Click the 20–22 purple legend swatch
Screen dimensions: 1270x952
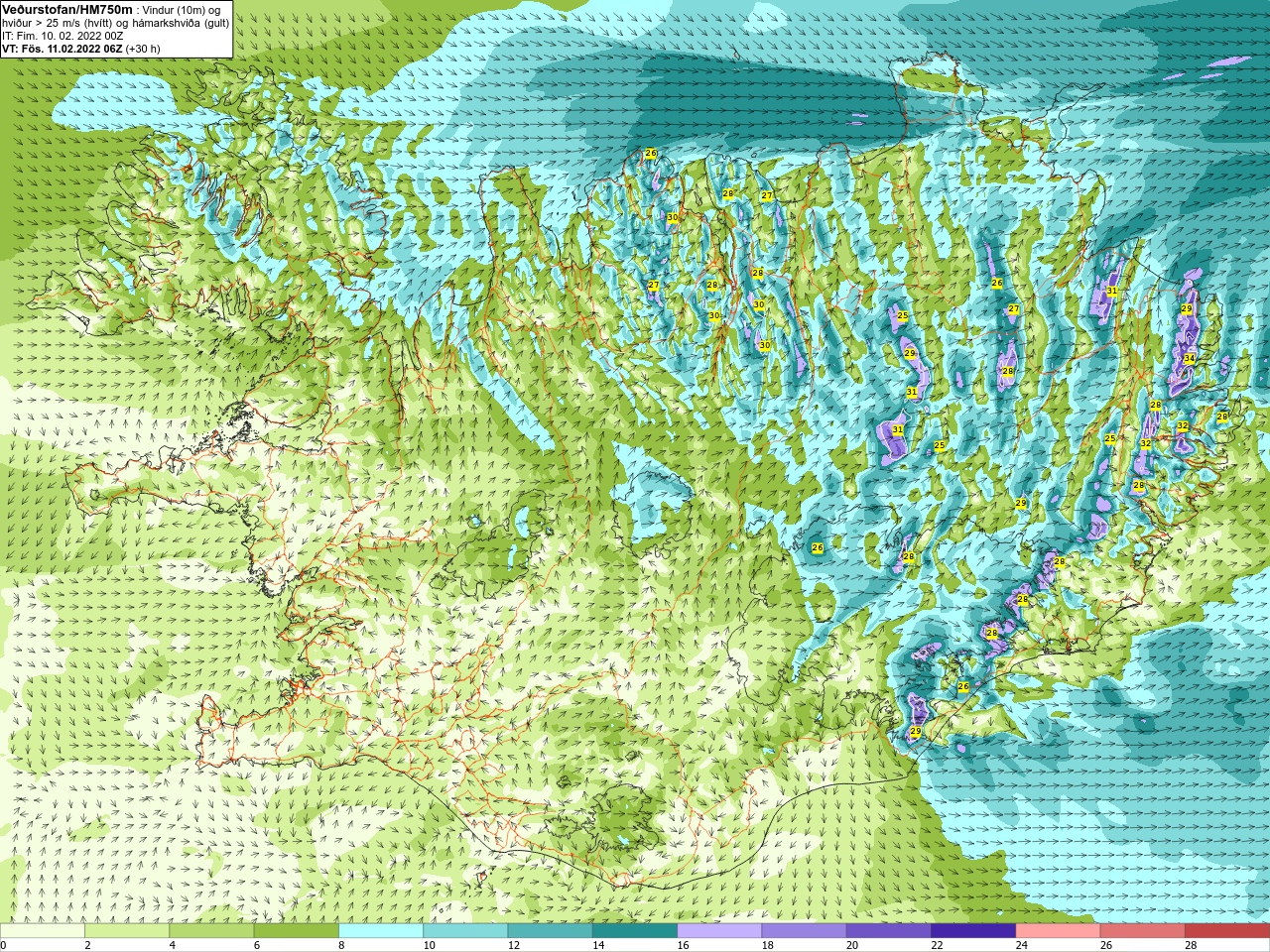pyautogui.click(x=889, y=931)
